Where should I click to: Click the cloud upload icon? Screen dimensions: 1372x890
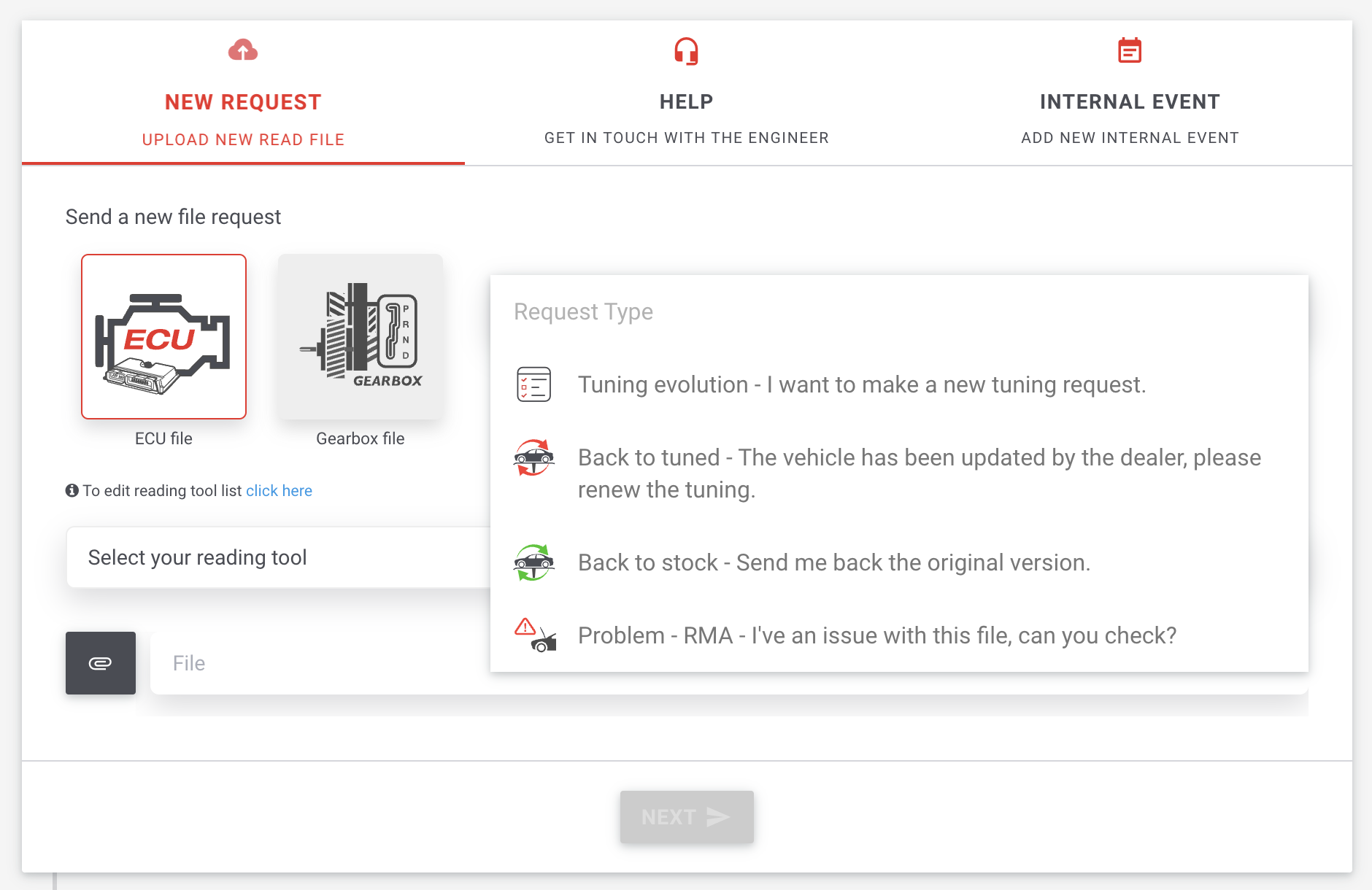243,50
